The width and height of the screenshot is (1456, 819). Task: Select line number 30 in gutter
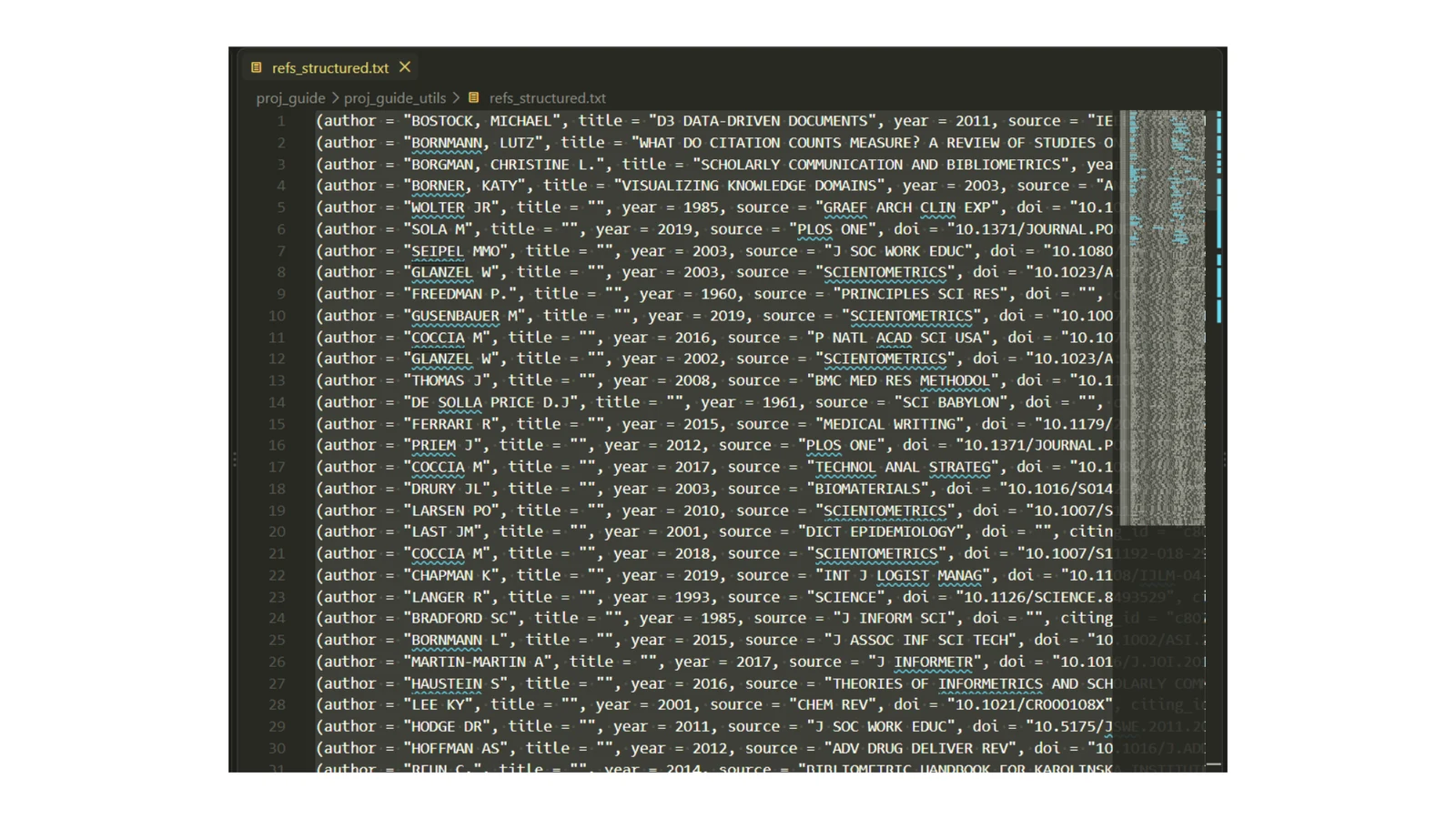coord(277,748)
